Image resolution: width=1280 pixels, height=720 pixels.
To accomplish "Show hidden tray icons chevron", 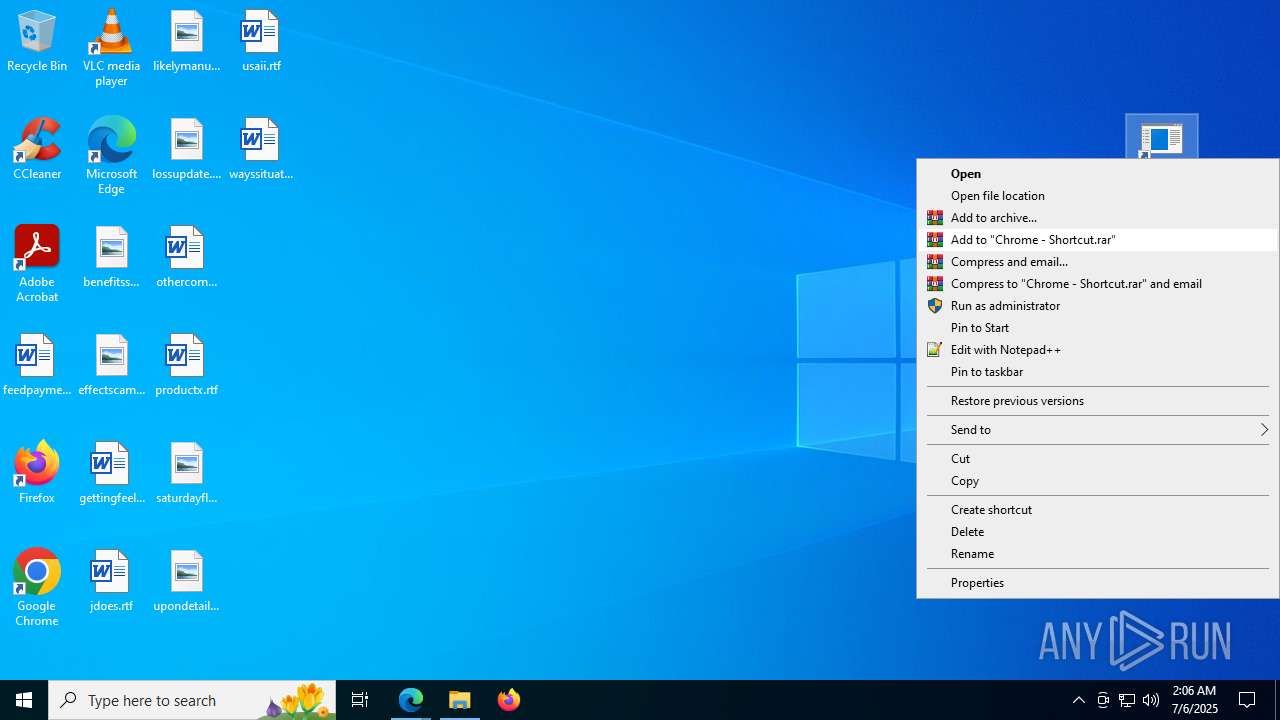I will (1079, 700).
